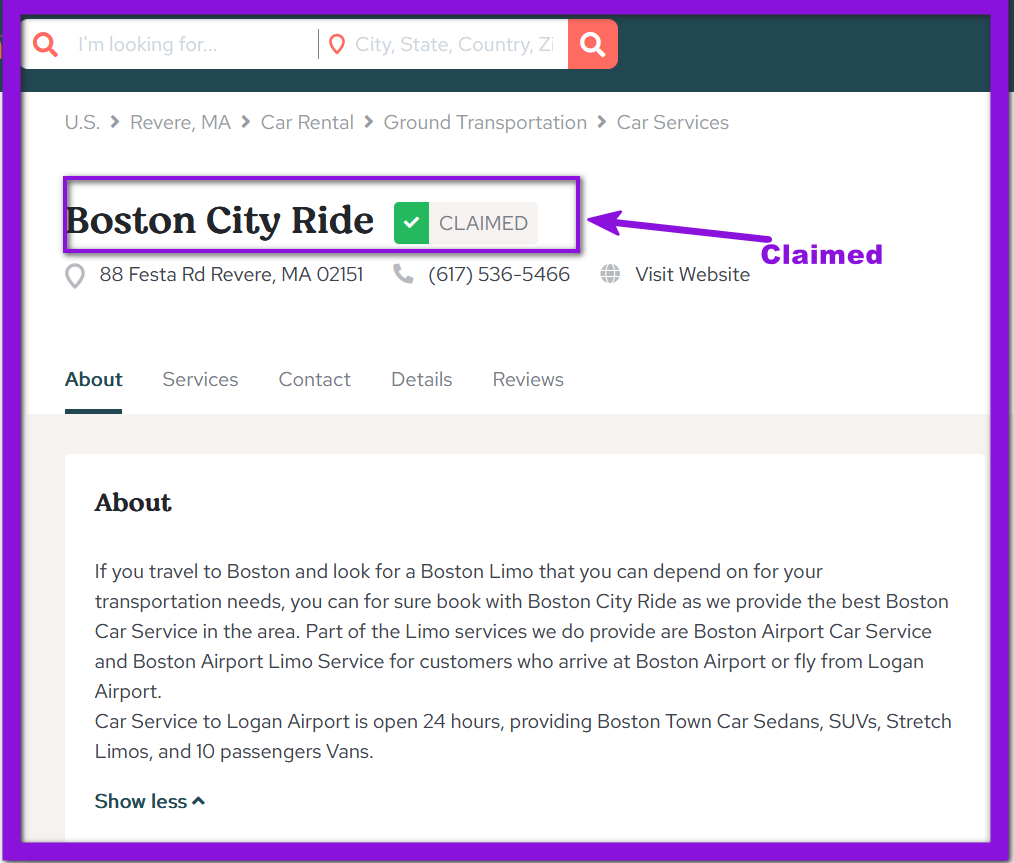
Task: Switch to the Services tab
Action: coord(200,379)
